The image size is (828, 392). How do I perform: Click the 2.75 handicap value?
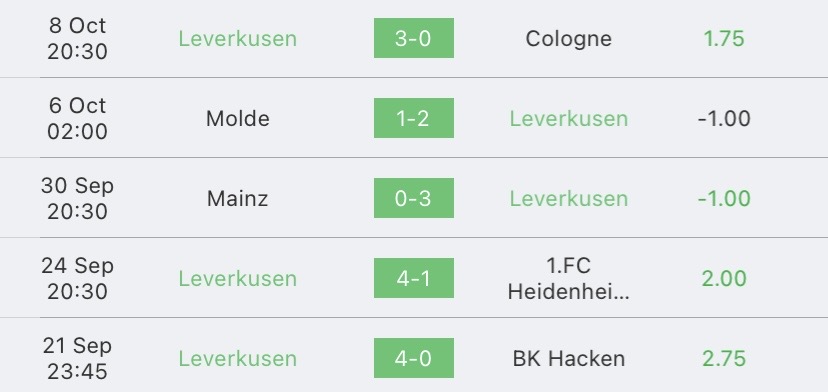coord(724,359)
